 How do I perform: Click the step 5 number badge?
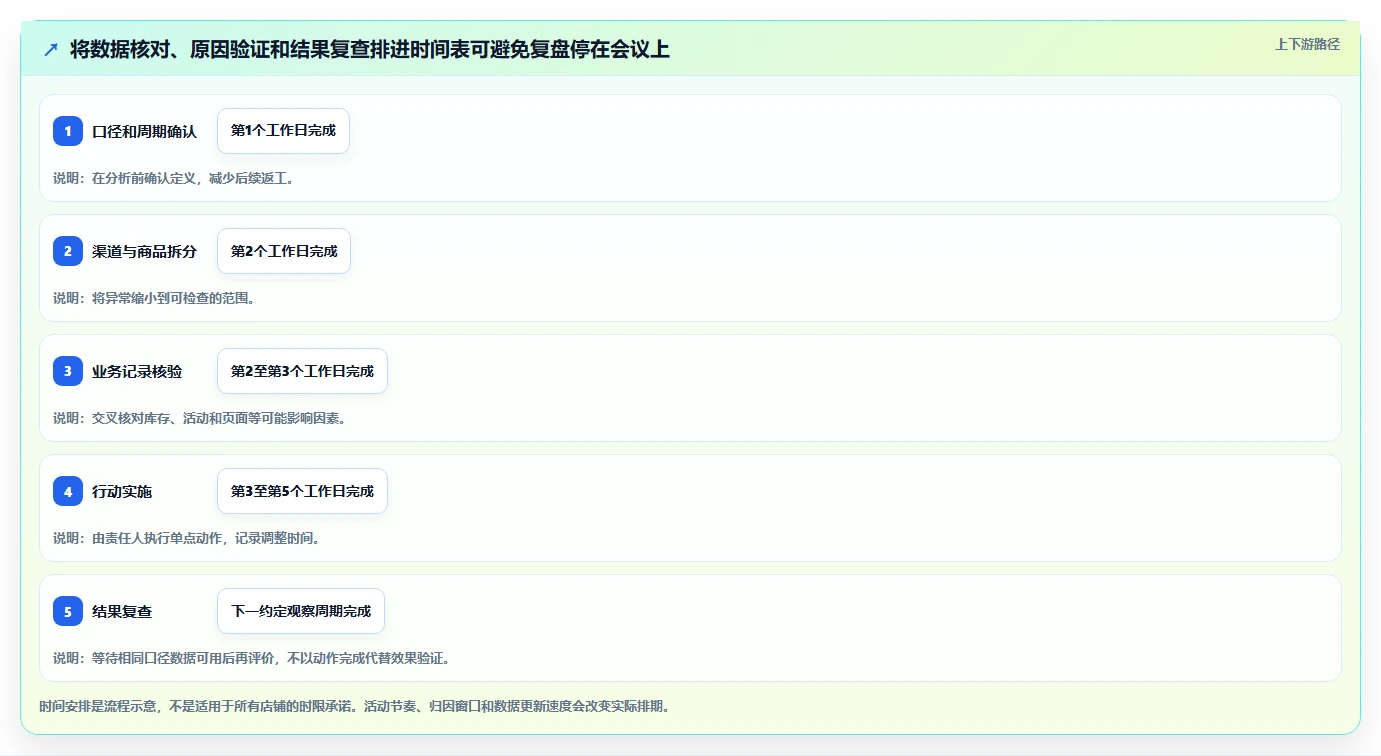(x=68, y=611)
